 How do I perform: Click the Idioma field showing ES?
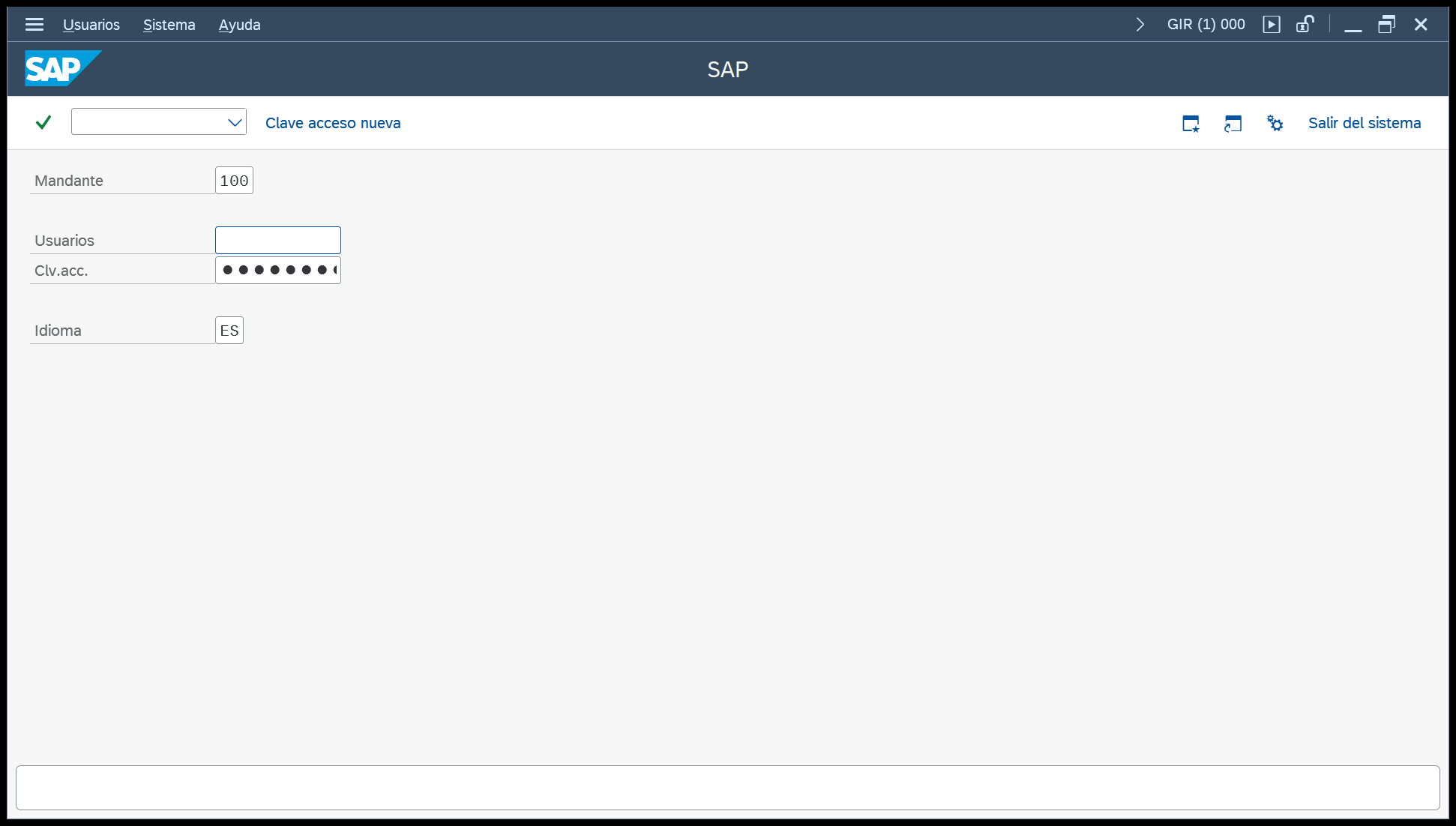click(229, 330)
